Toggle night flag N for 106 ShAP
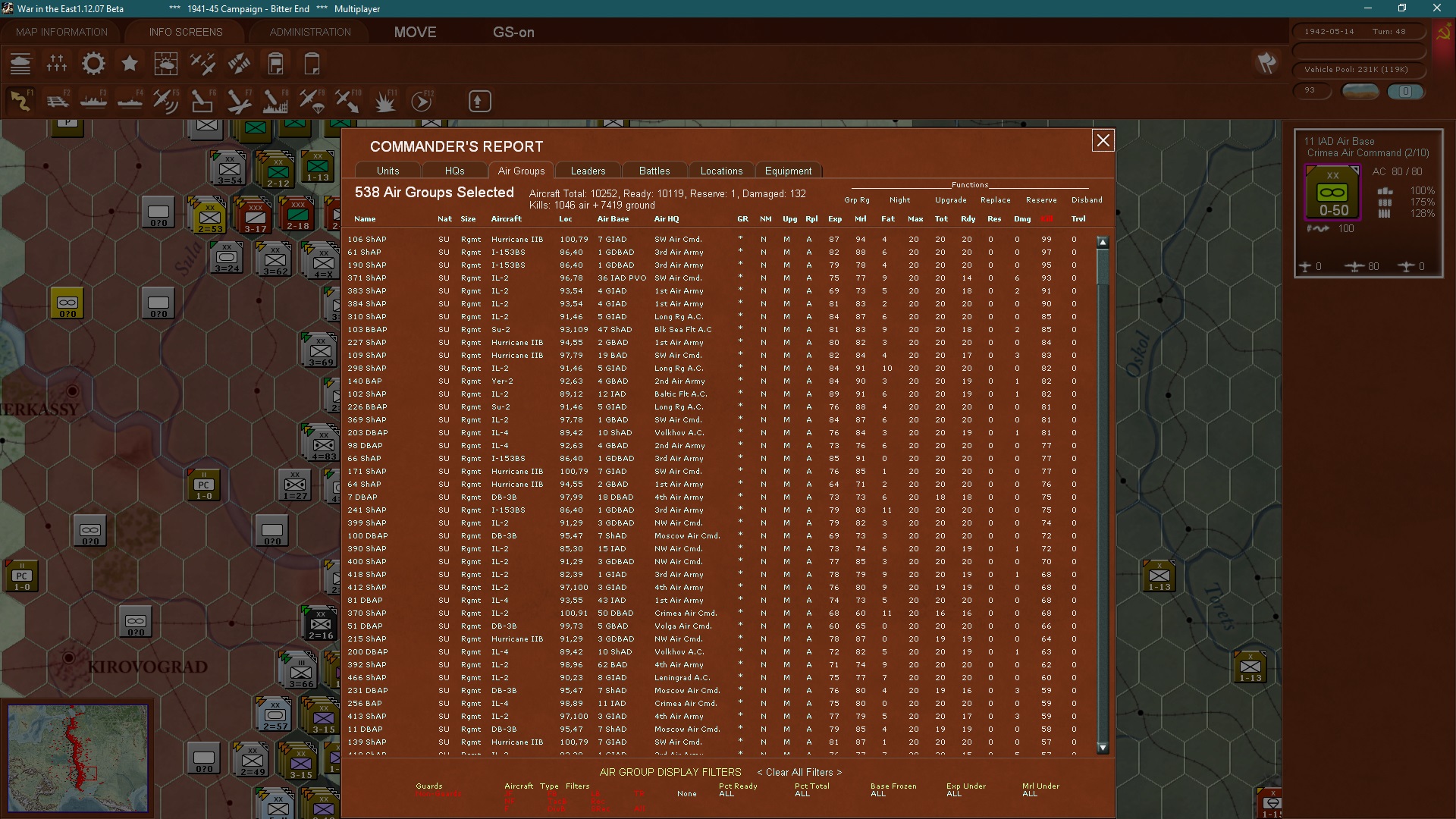1456x819 pixels. click(x=763, y=240)
